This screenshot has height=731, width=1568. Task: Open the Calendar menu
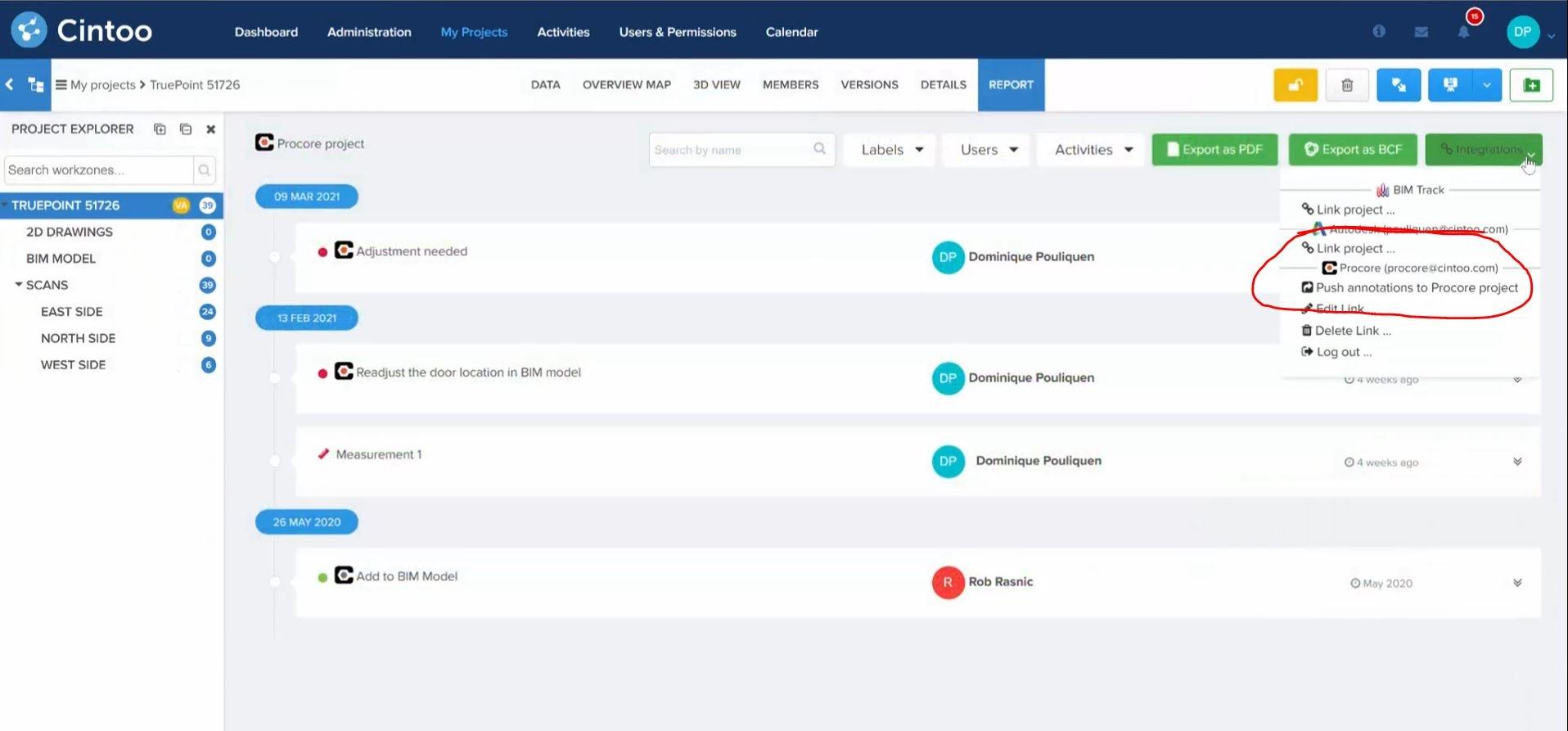(791, 32)
